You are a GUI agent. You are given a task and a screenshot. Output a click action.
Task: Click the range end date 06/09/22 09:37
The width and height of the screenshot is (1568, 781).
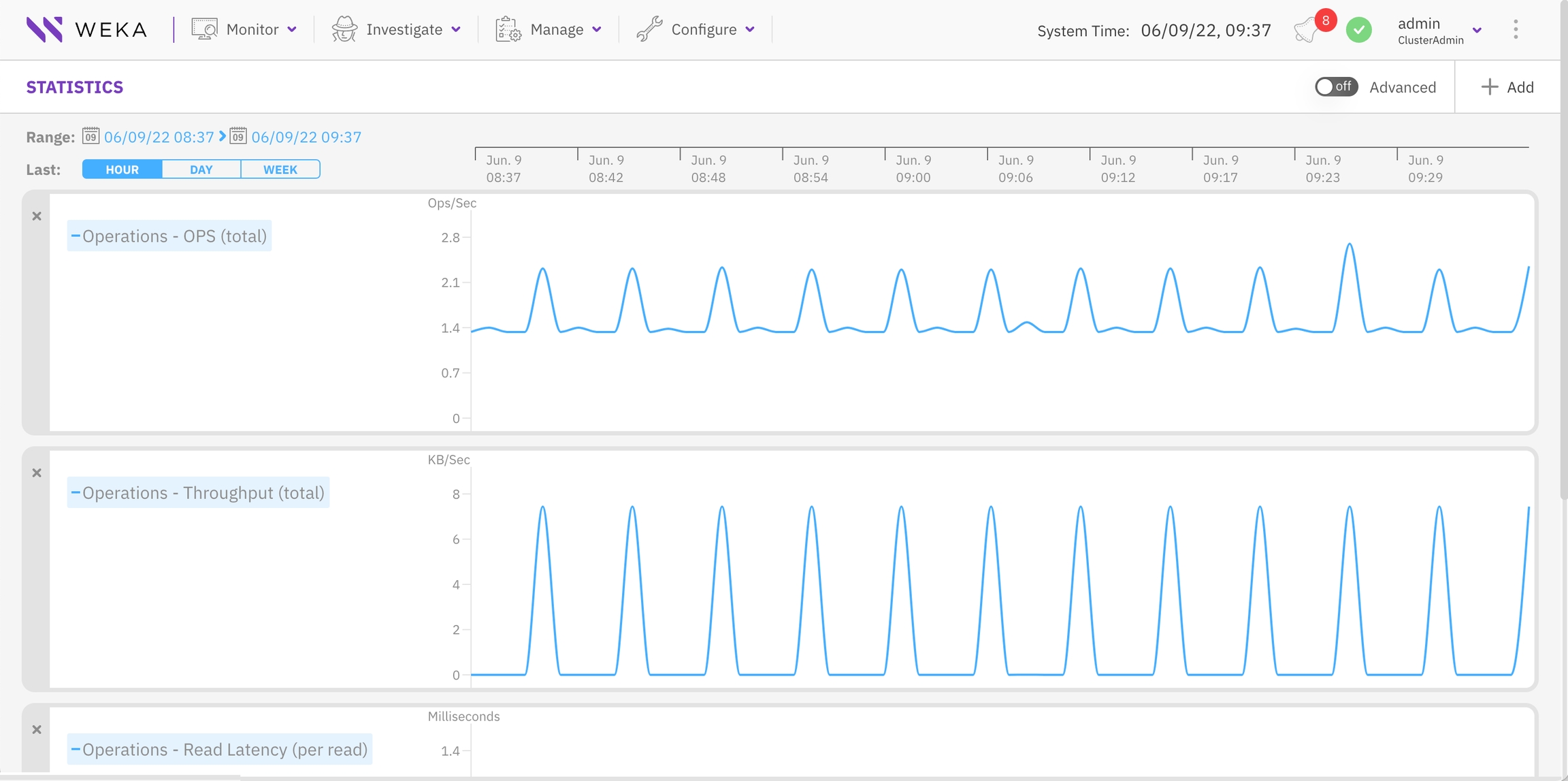[x=306, y=138]
